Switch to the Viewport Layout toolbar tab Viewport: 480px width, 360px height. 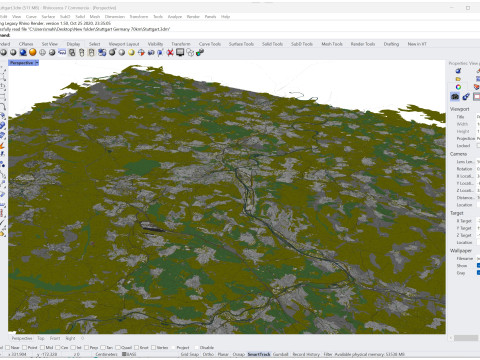(124, 44)
